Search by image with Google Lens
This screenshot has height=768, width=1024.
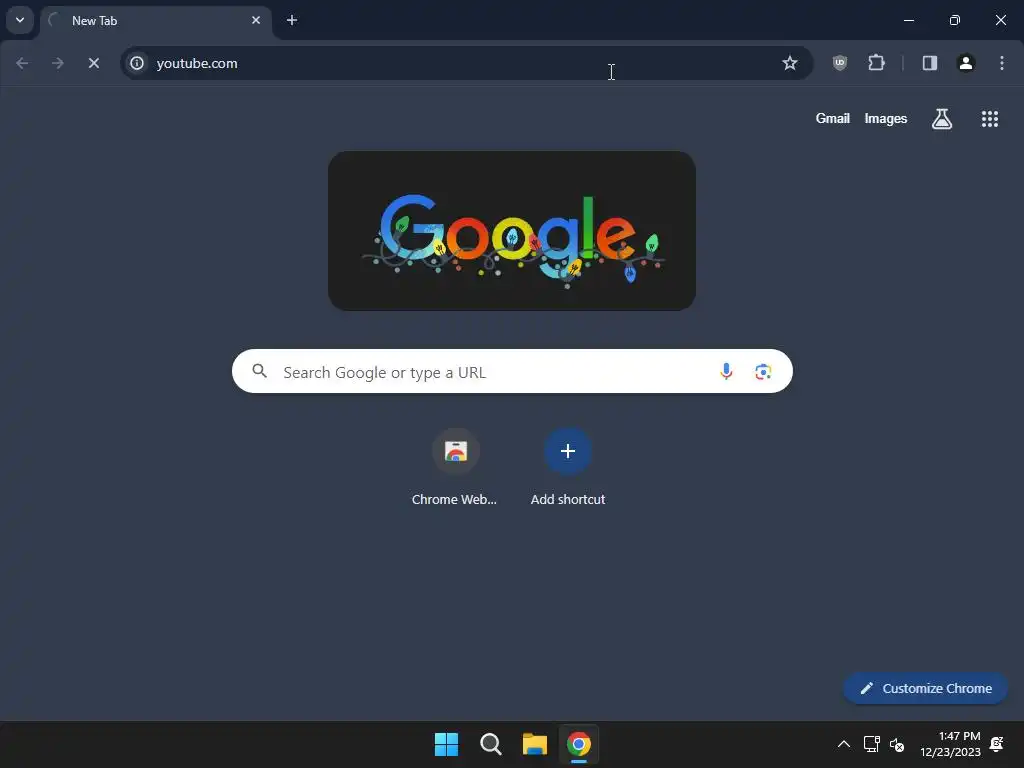(763, 372)
